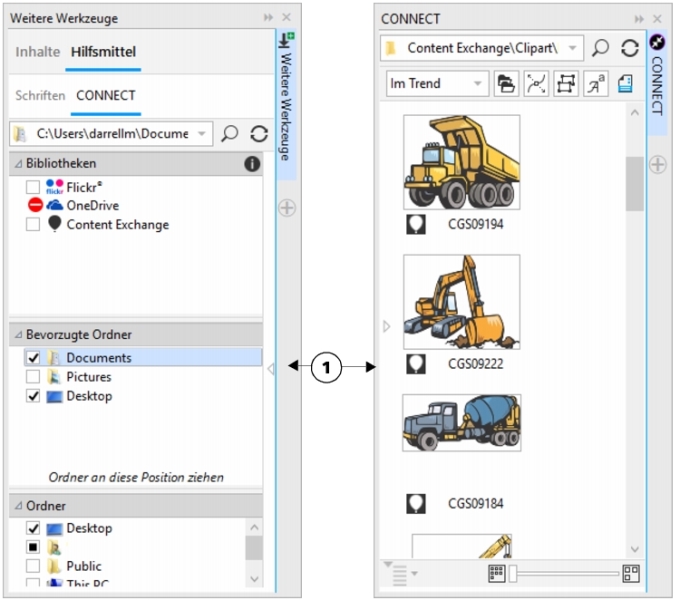Collapse the Bevorzugte Ordner section
The image size is (680, 600).
point(17,334)
